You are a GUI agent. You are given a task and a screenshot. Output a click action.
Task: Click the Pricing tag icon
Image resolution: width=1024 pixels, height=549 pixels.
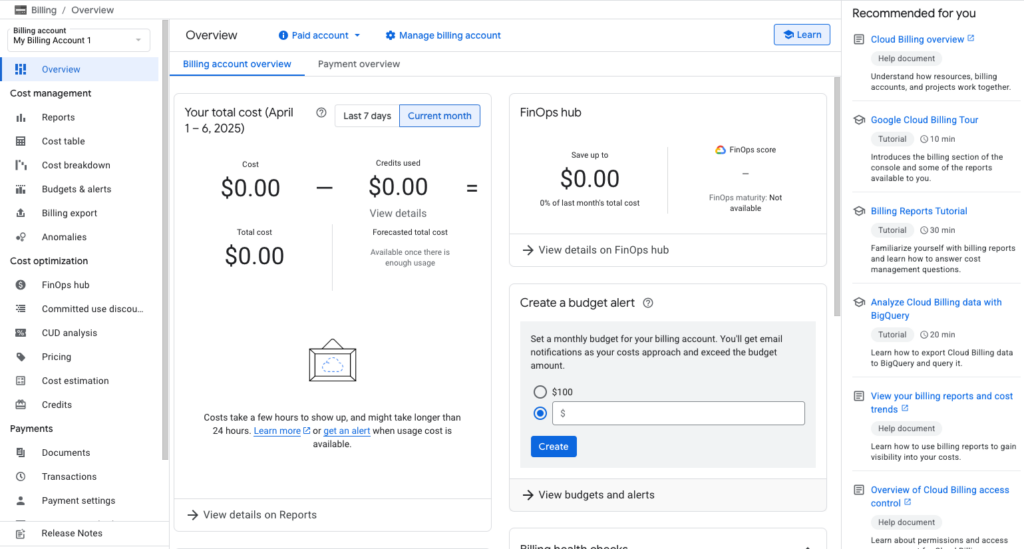(x=21, y=357)
